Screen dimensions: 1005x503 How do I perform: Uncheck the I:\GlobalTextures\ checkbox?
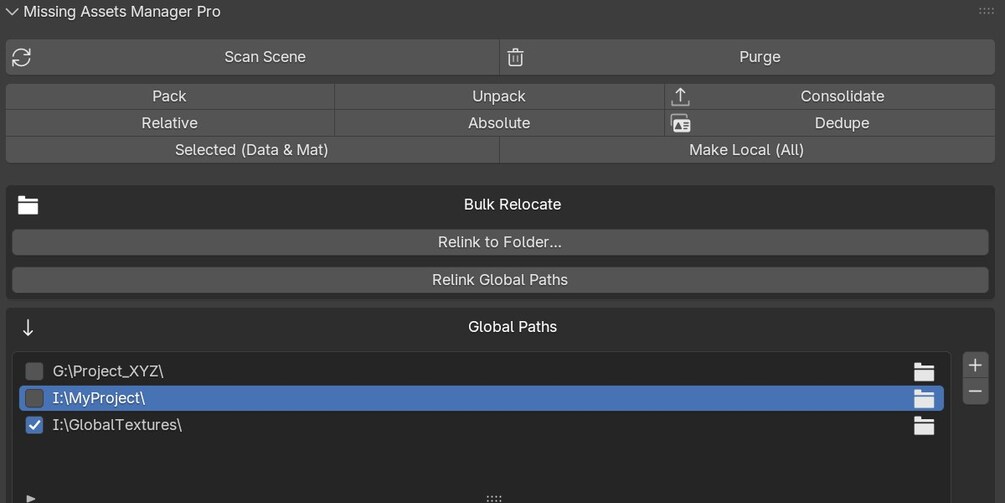click(x=34, y=425)
